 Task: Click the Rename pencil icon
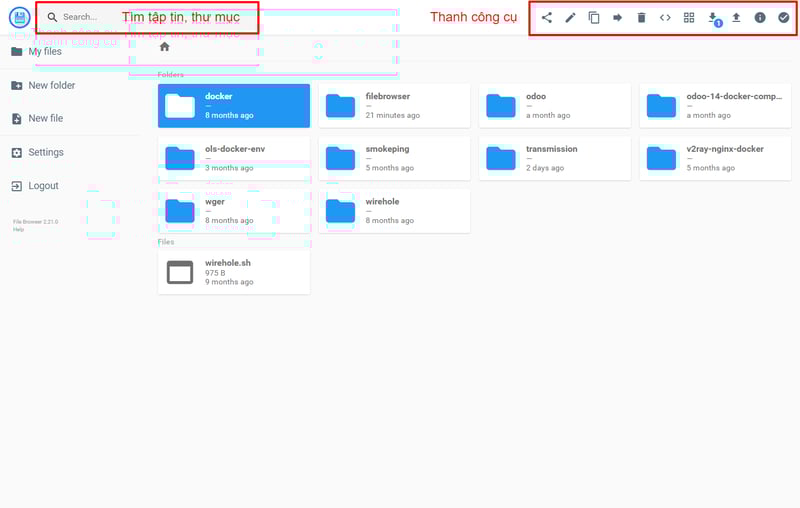(x=570, y=18)
